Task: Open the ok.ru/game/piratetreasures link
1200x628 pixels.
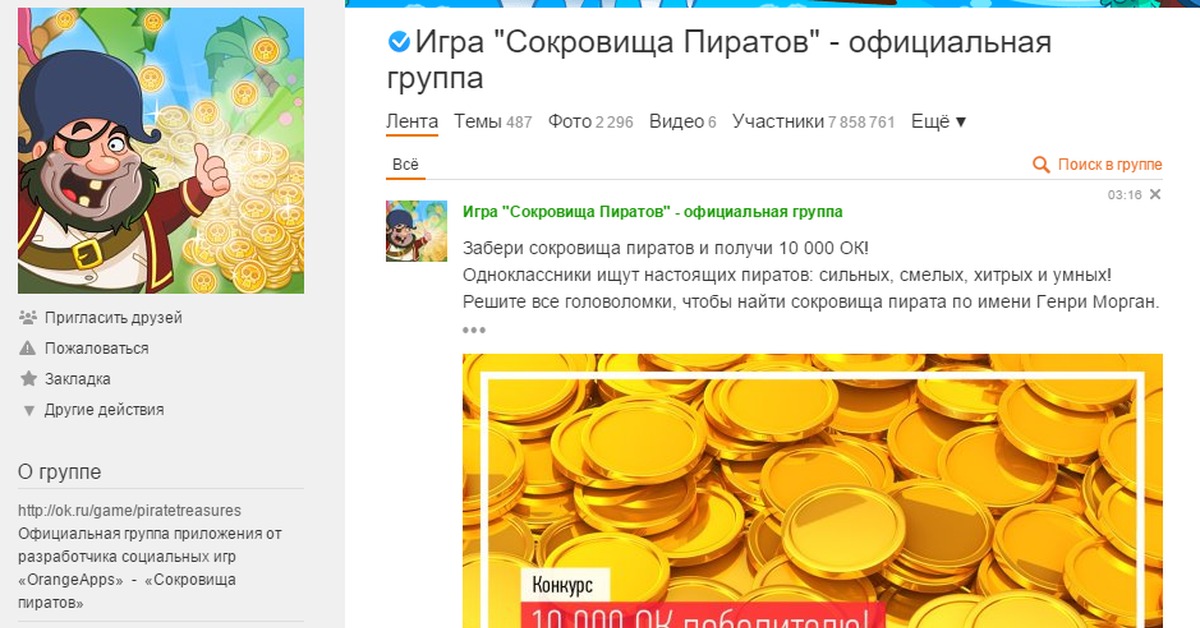Action: click(x=130, y=510)
